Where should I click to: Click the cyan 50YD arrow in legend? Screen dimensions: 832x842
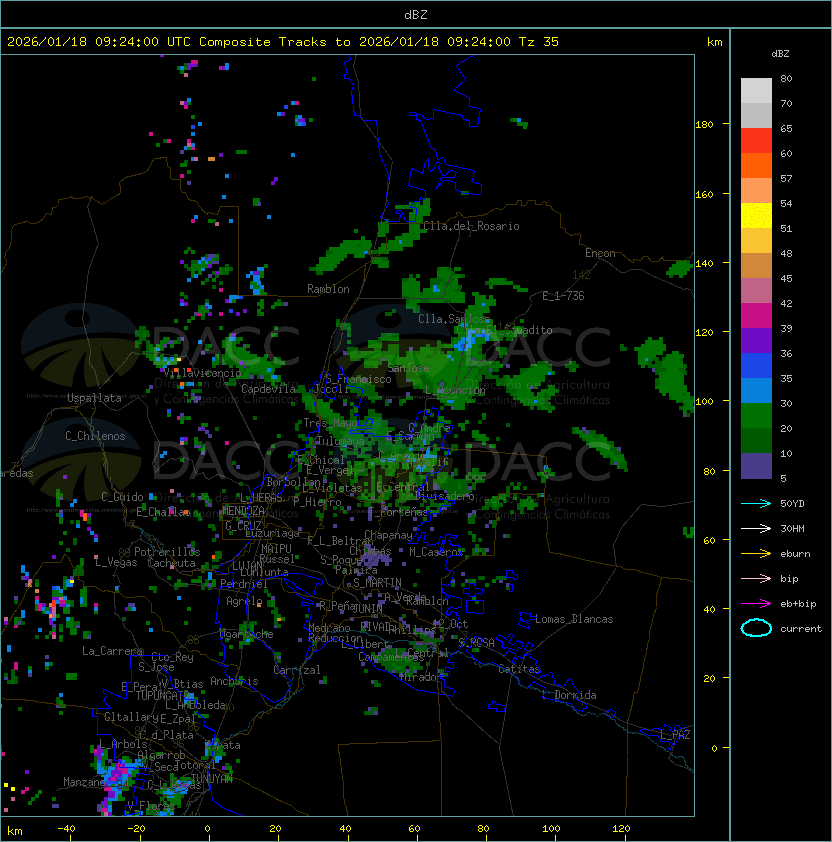tap(756, 503)
